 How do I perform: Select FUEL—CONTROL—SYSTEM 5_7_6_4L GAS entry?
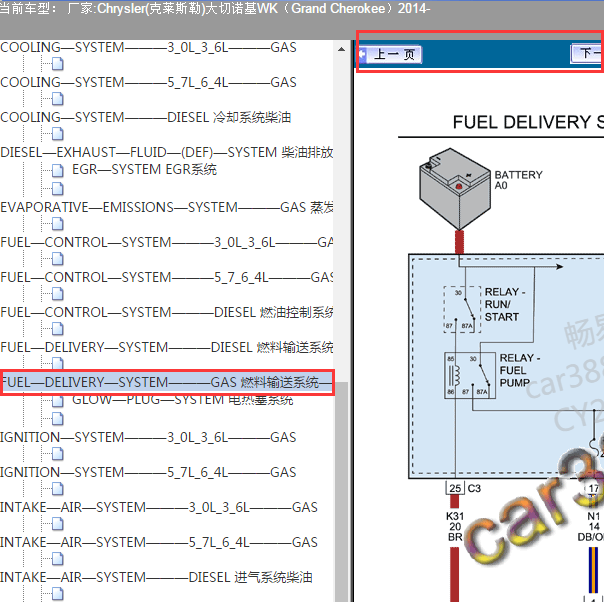click(166, 278)
